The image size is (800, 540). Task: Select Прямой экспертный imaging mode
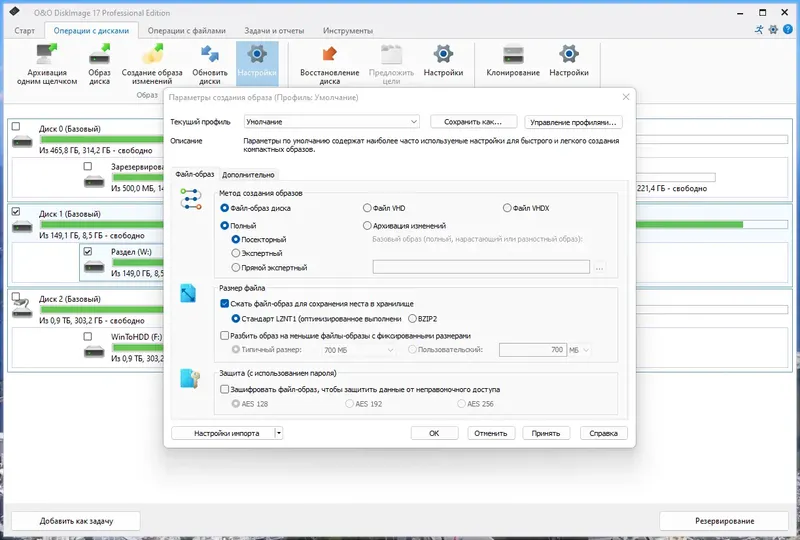point(235,267)
